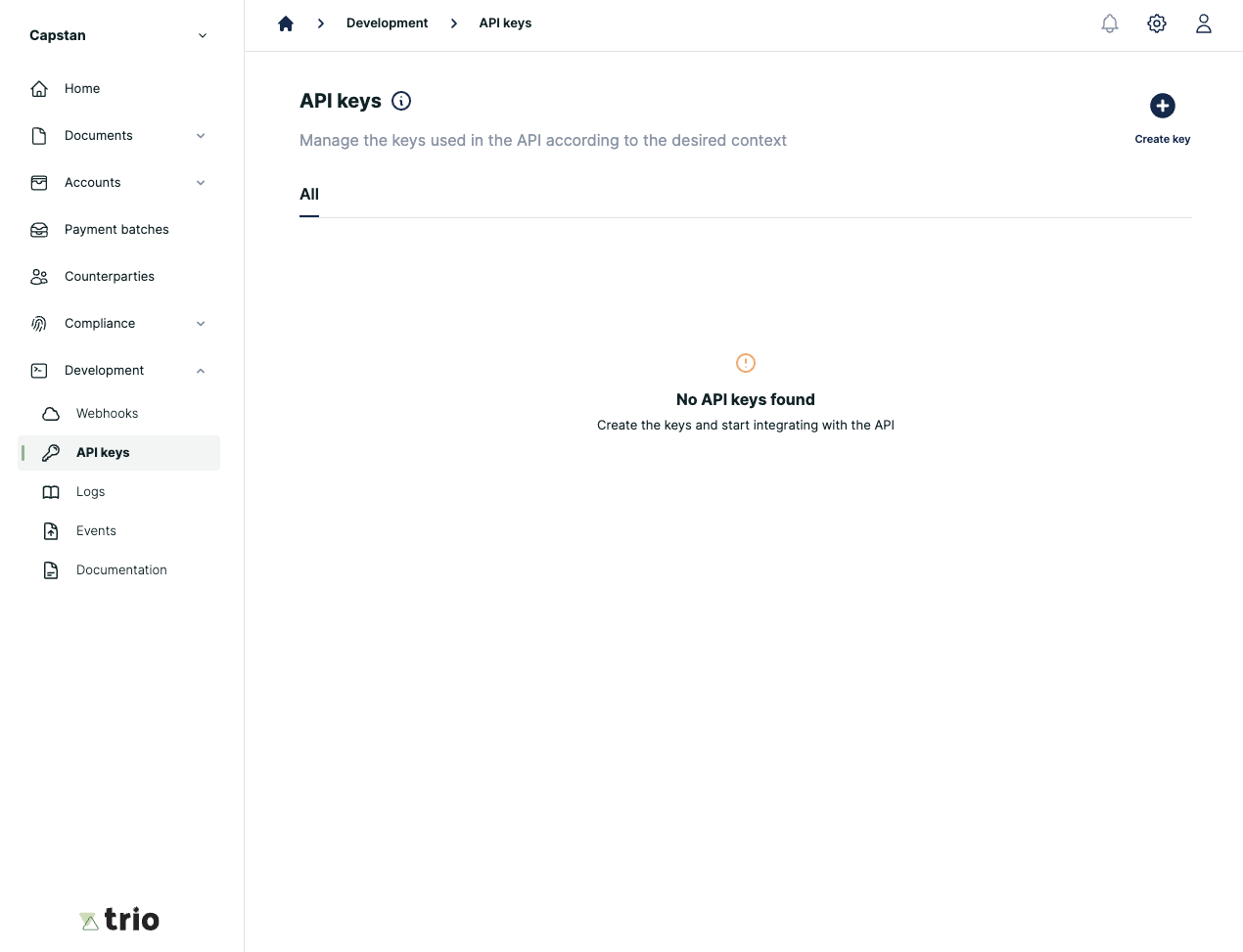This screenshot has width=1243, height=952.
Task: Expand the Compliance chevron
Action: (x=201, y=324)
